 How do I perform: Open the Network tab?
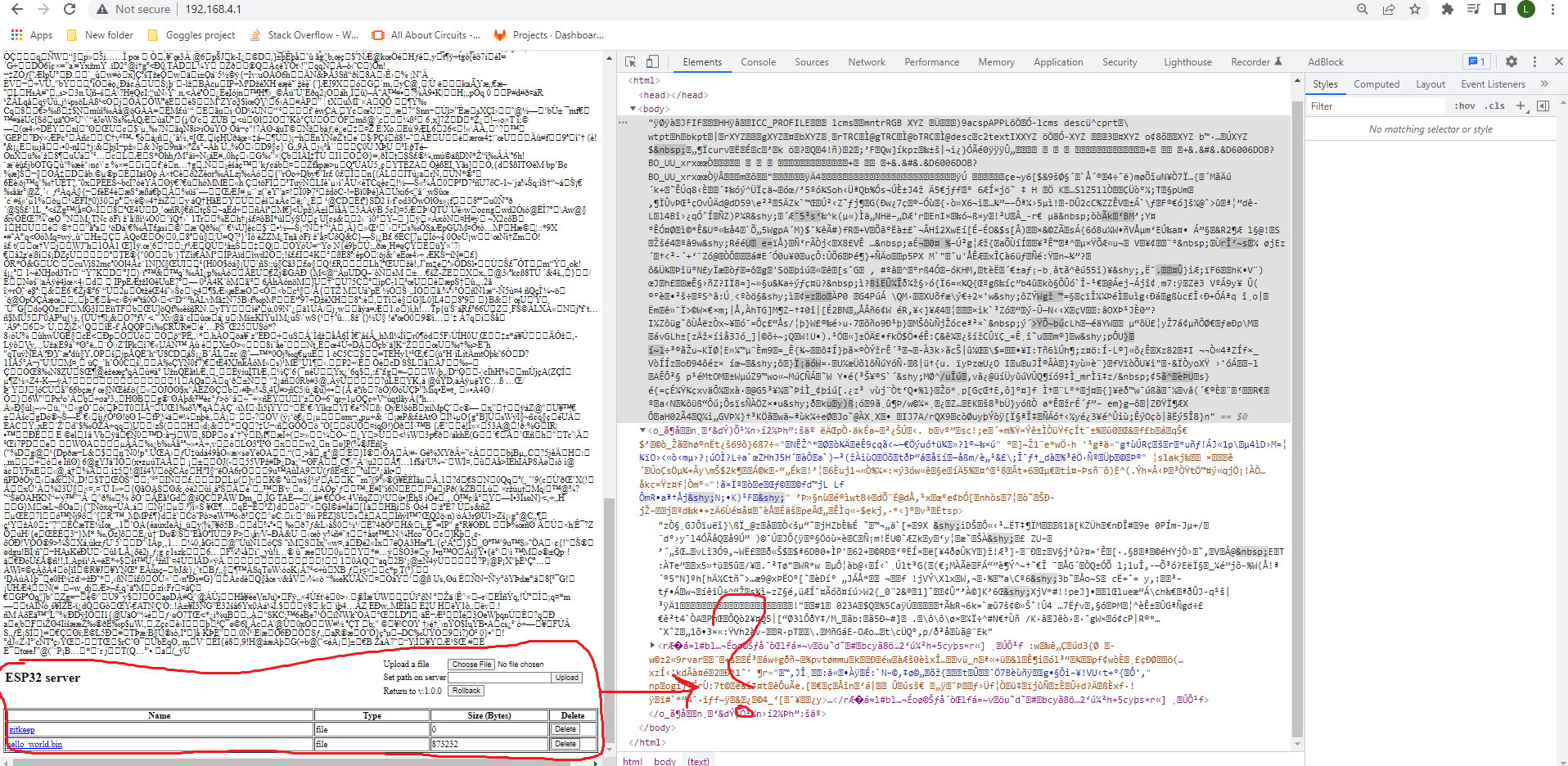(x=867, y=62)
